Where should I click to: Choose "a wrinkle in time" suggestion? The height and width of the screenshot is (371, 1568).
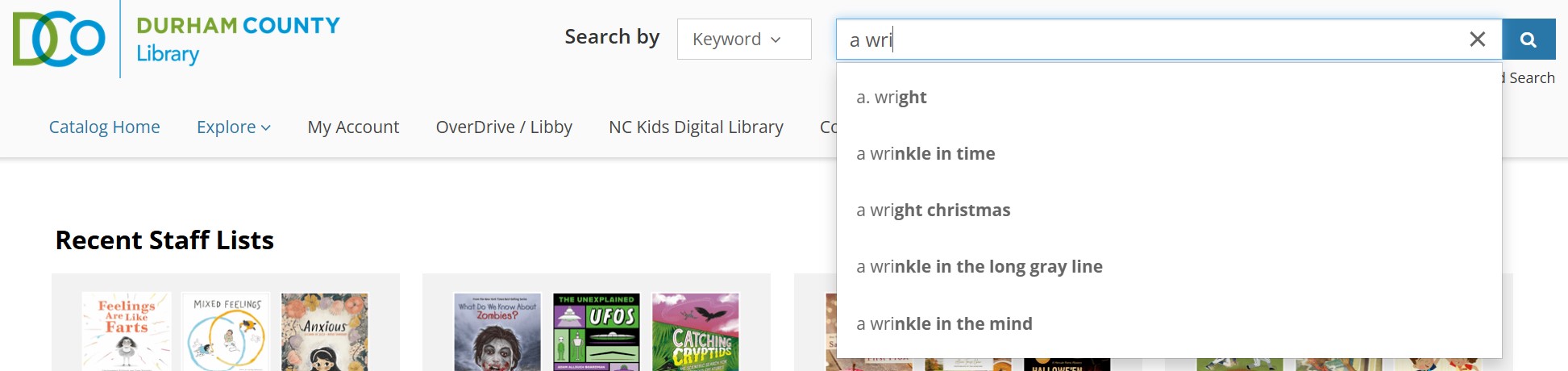925,154
